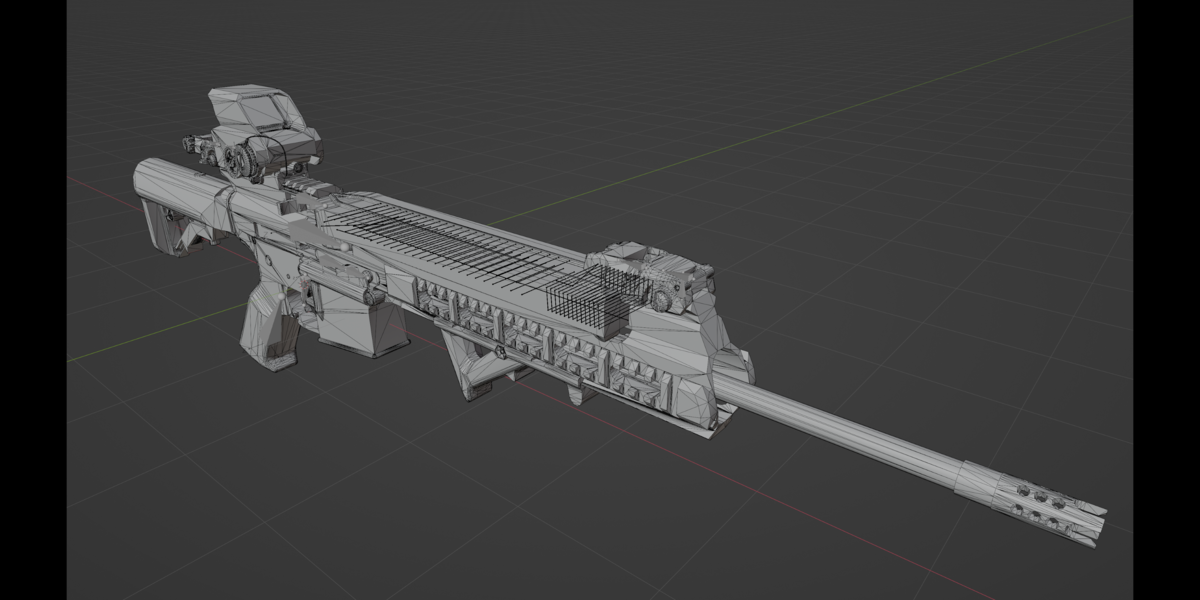Image resolution: width=1200 pixels, height=600 pixels.
Task: Click the round knob on the optic mount
Action: (x=238, y=159)
